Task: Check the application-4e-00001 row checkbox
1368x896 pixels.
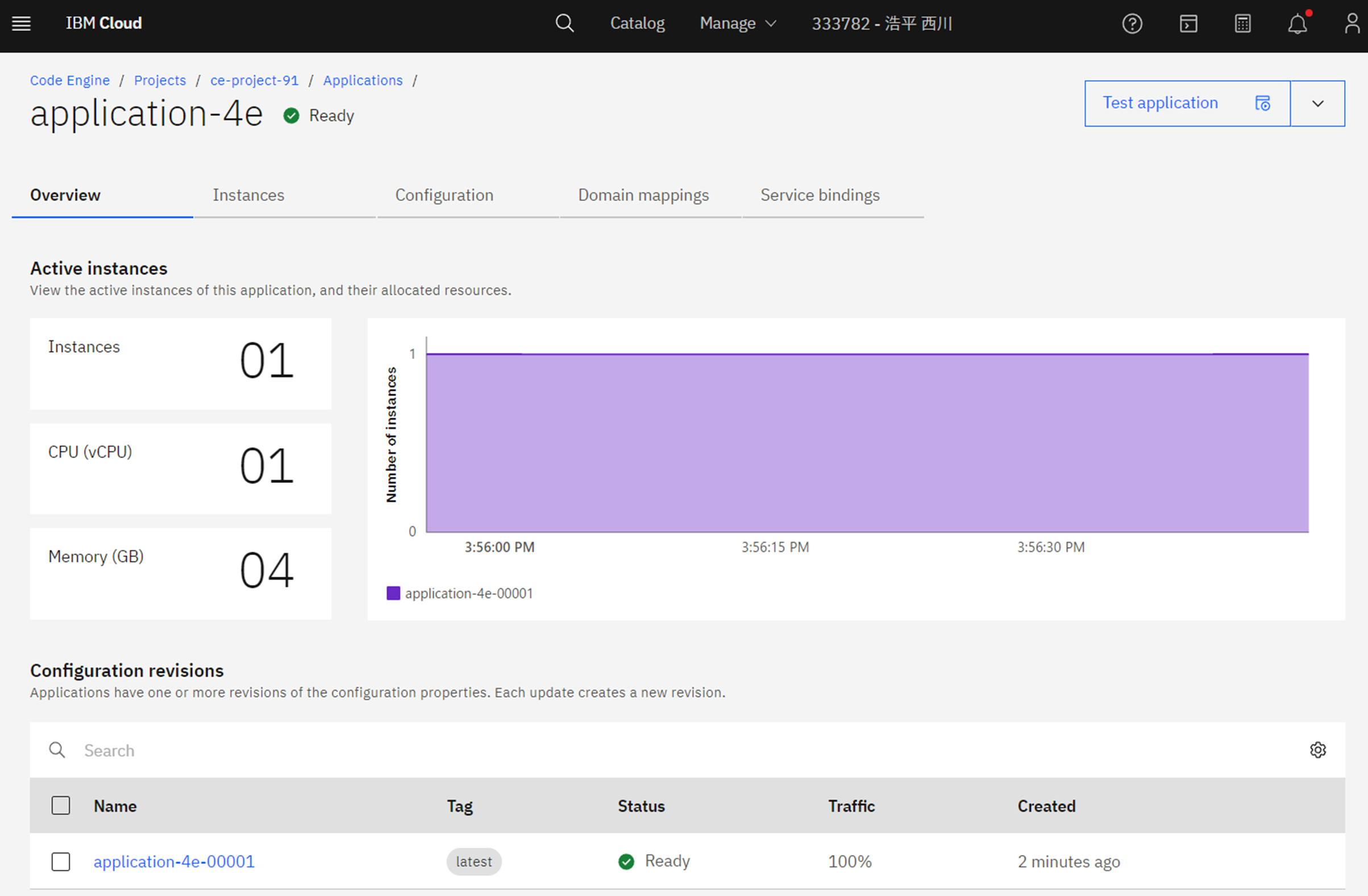Action: click(x=61, y=861)
